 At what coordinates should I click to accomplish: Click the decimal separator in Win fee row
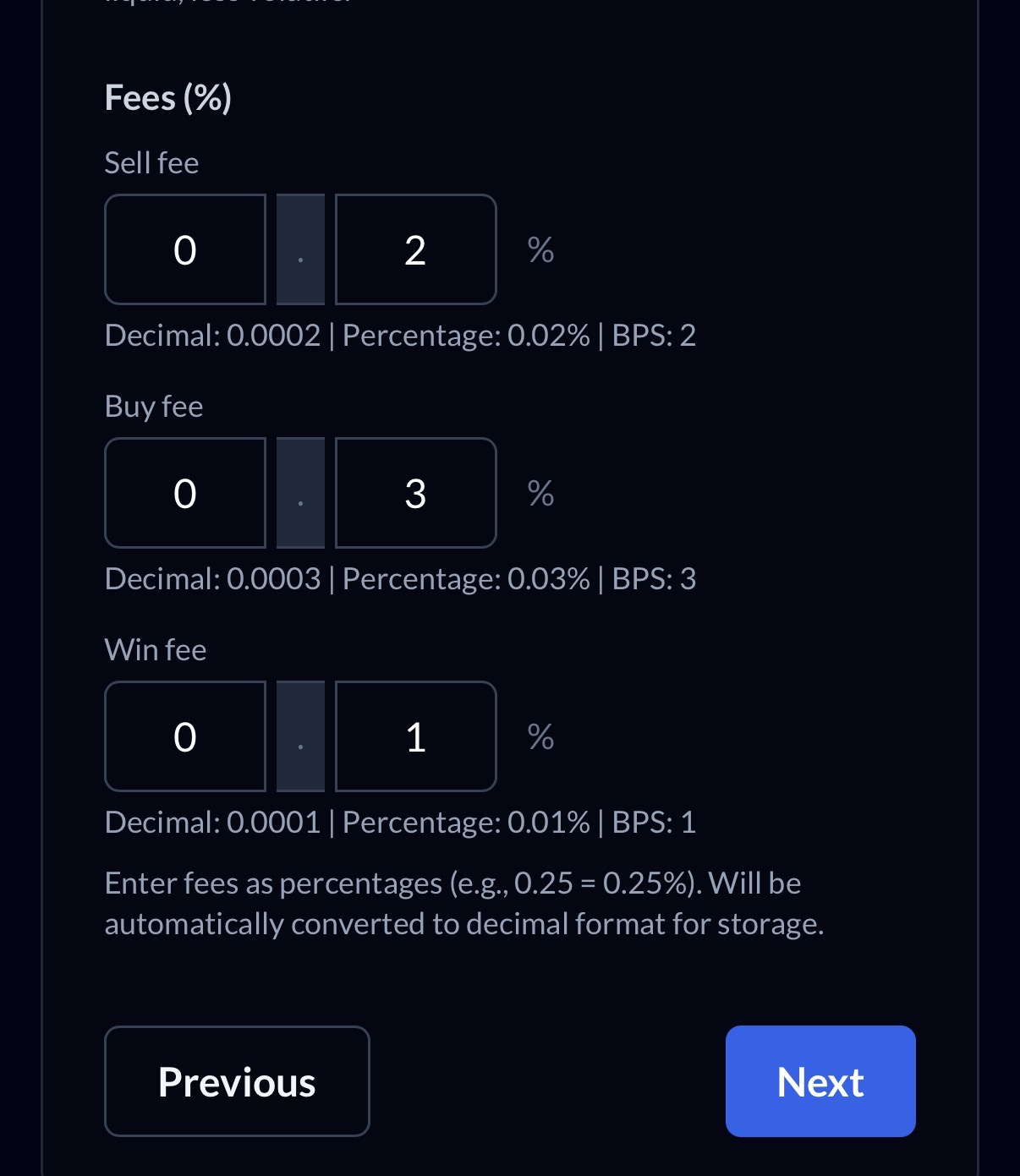tap(300, 736)
